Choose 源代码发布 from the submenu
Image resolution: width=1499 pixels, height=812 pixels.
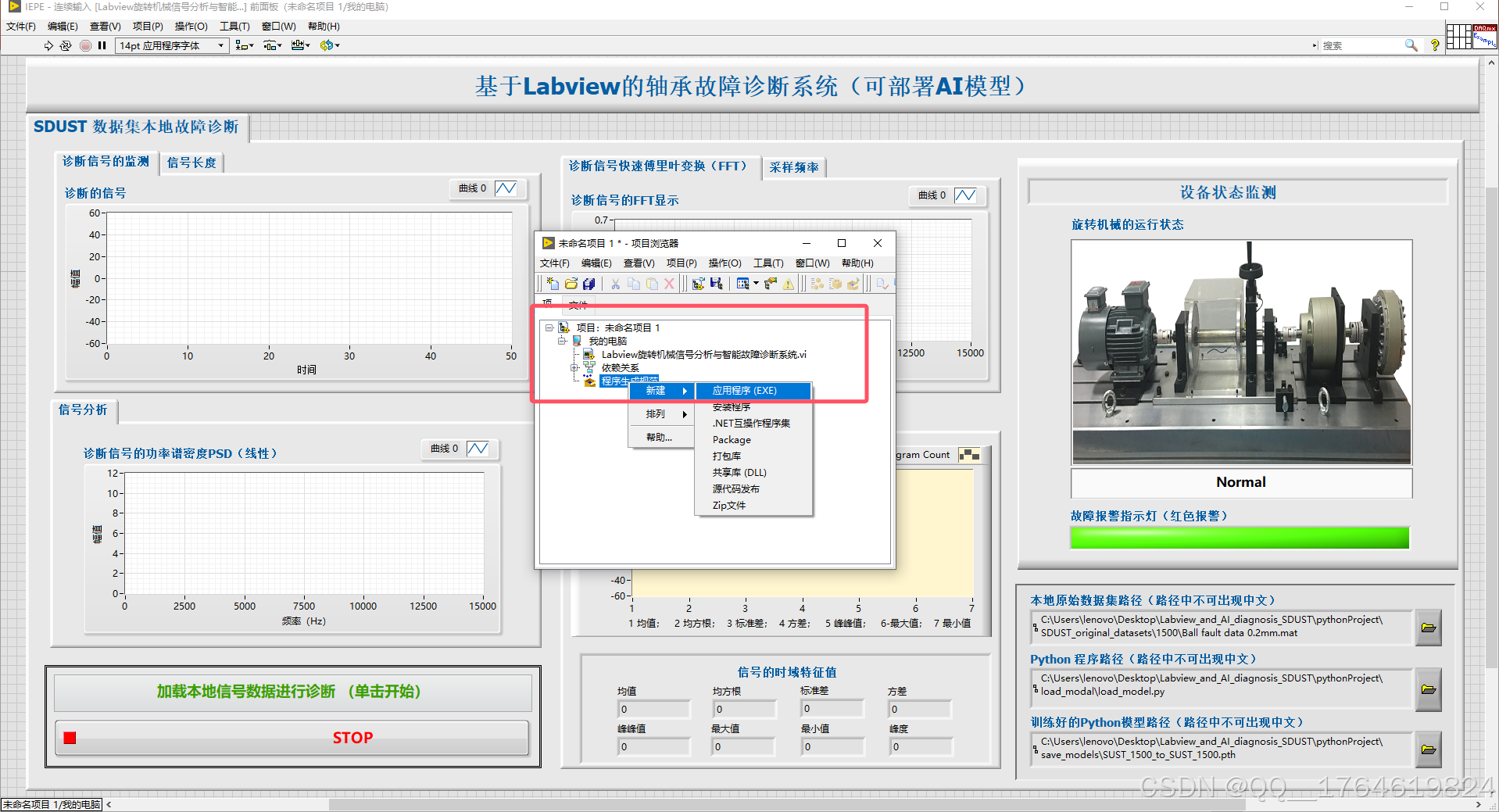[753, 488]
